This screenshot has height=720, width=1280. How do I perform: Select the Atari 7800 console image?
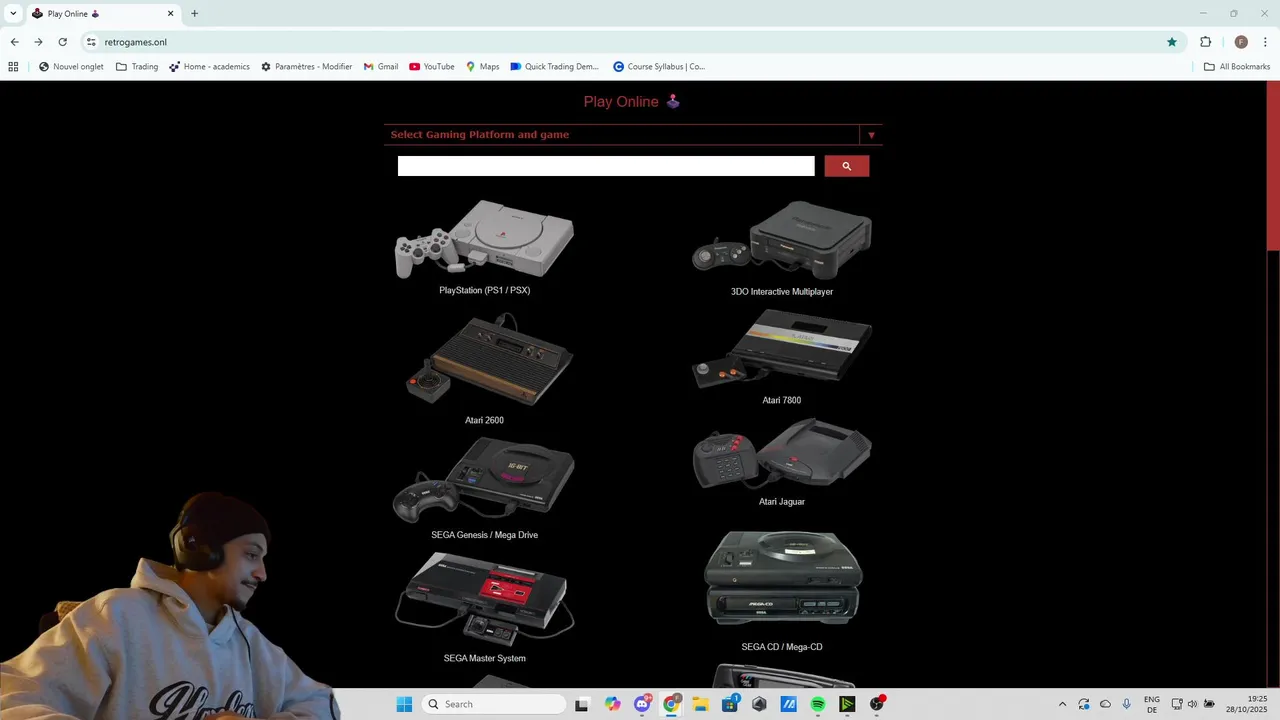pos(782,349)
